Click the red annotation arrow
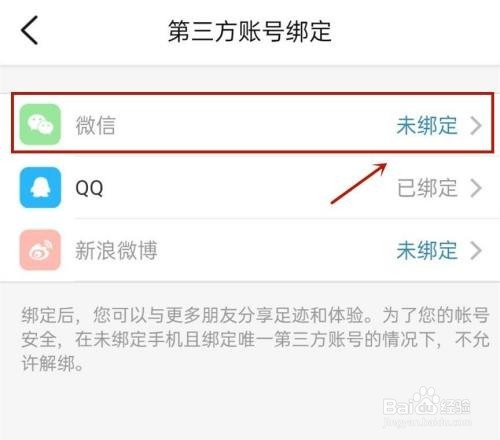Image resolution: width=500 pixels, height=440 pixels. click(x=359, y=183)
